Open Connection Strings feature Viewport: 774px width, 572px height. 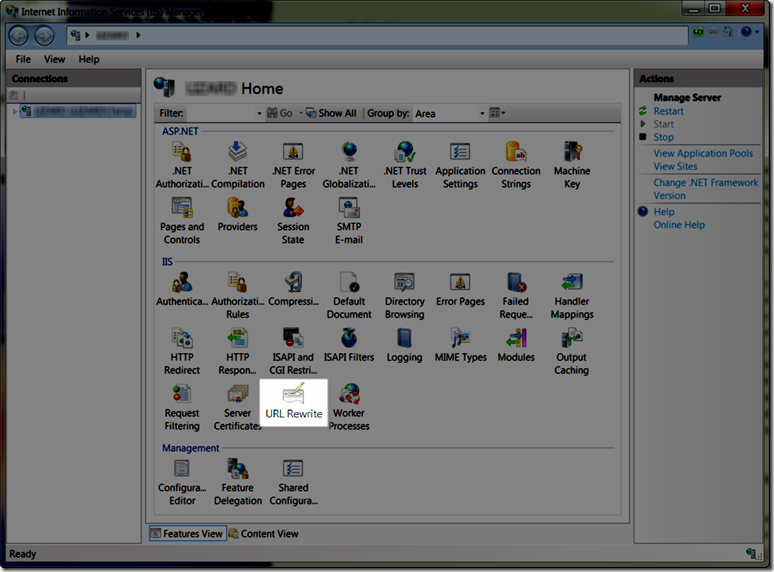[516, 165]
